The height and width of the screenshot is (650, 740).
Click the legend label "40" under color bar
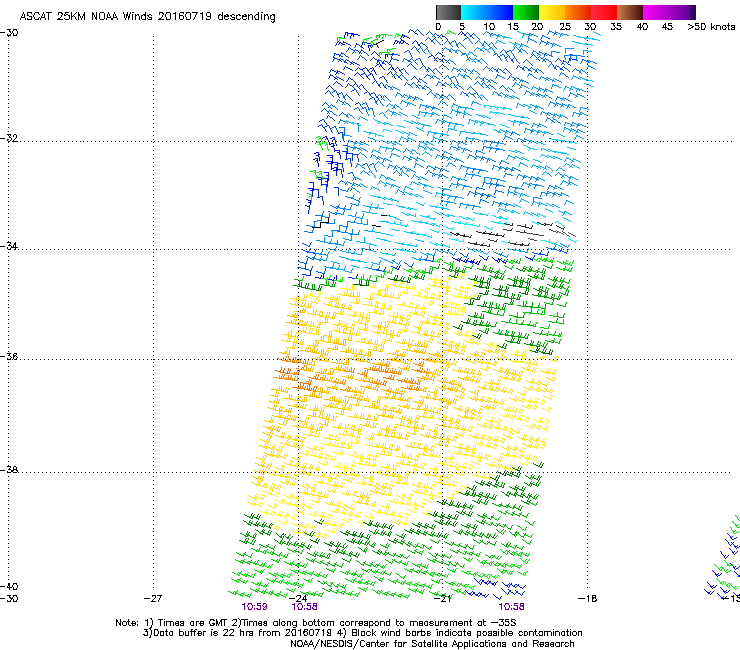click(x=642, y=27)
